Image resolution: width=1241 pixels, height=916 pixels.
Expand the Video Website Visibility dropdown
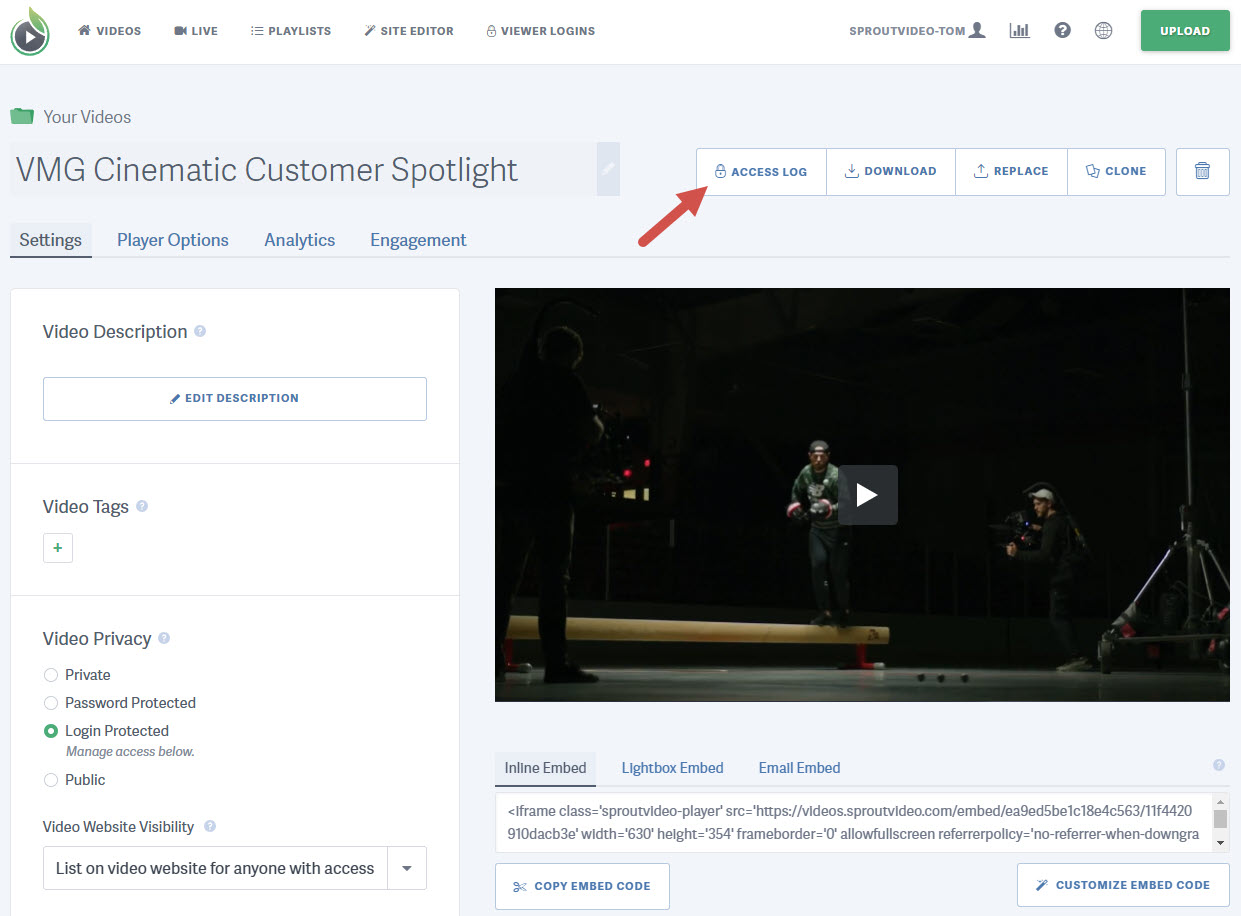pyautogui.click(x=406, y=868)
